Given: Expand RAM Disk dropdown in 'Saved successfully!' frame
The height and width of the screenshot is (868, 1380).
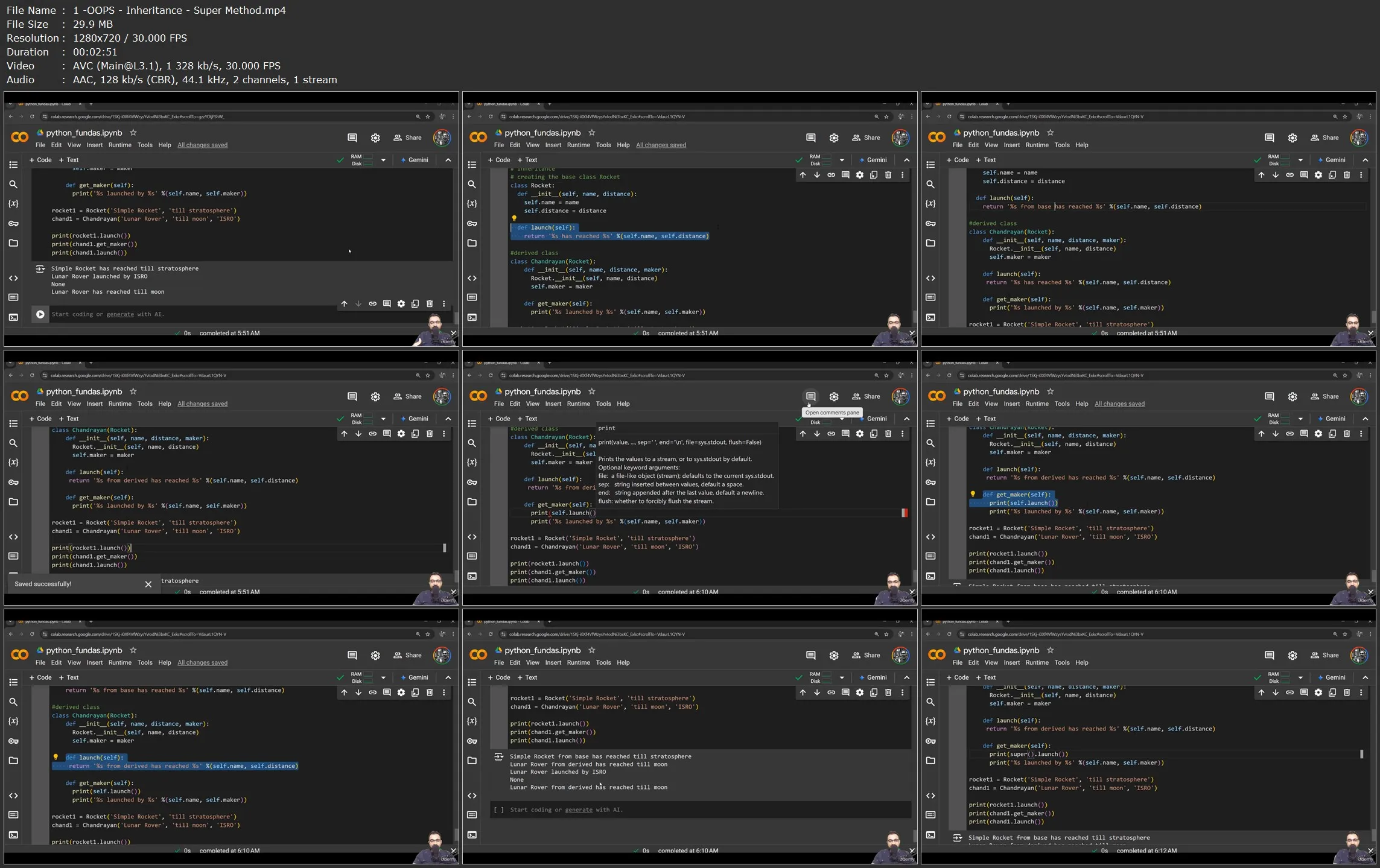Looking at the screenshot, I should pos(383,419).
